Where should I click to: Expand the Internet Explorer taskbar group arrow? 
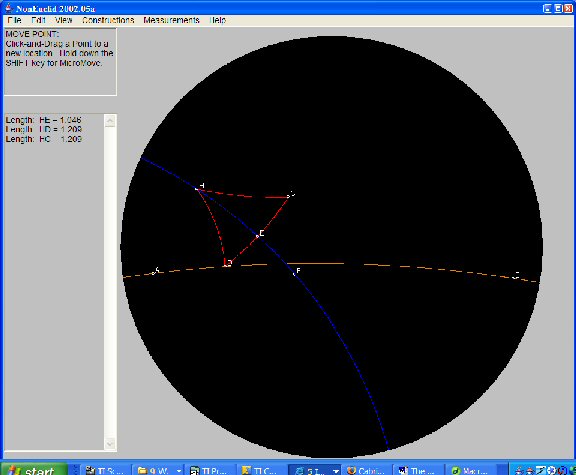coord(336,471)
